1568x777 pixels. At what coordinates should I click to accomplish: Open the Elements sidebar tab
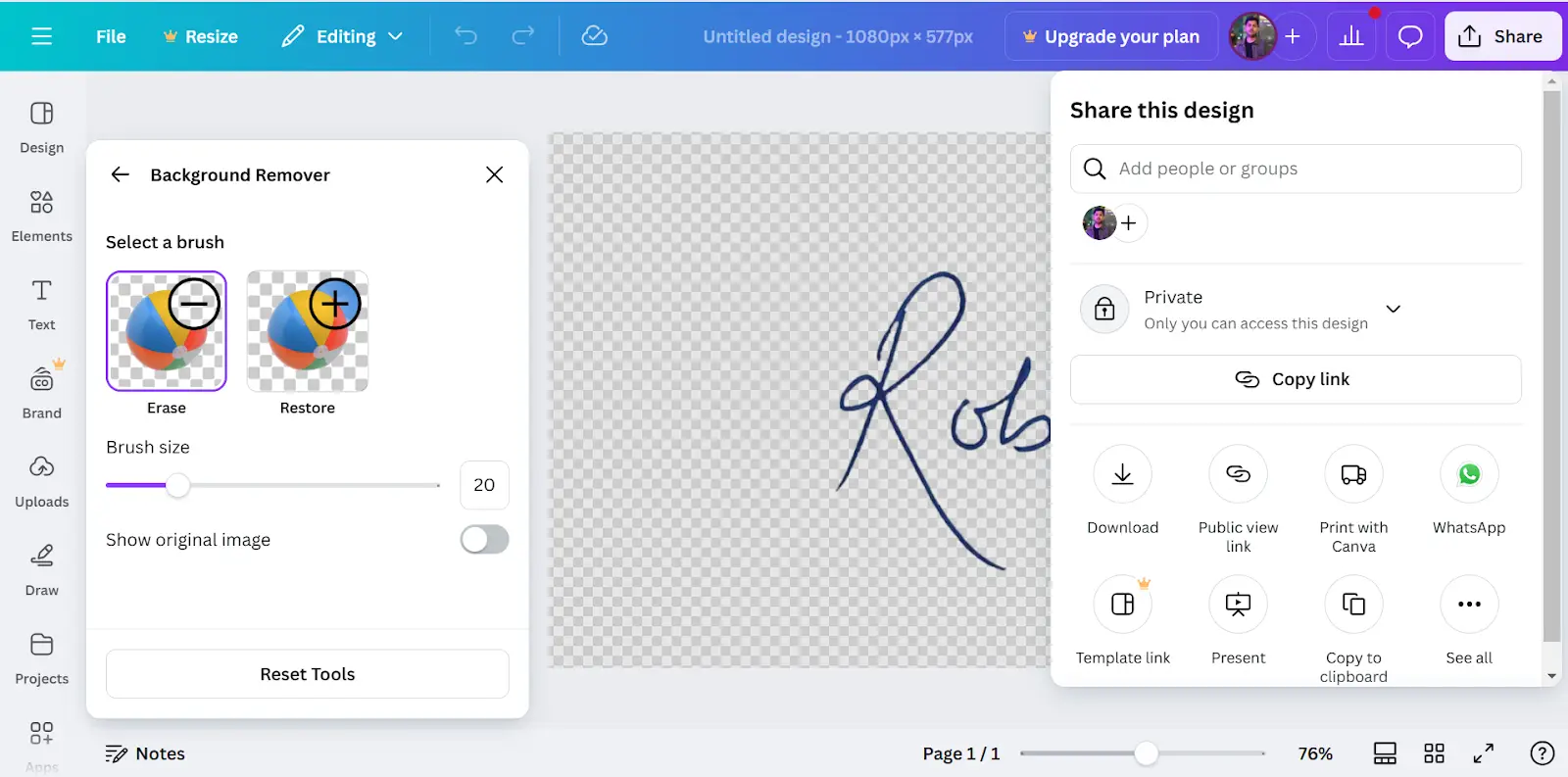[x=42, y=216]
